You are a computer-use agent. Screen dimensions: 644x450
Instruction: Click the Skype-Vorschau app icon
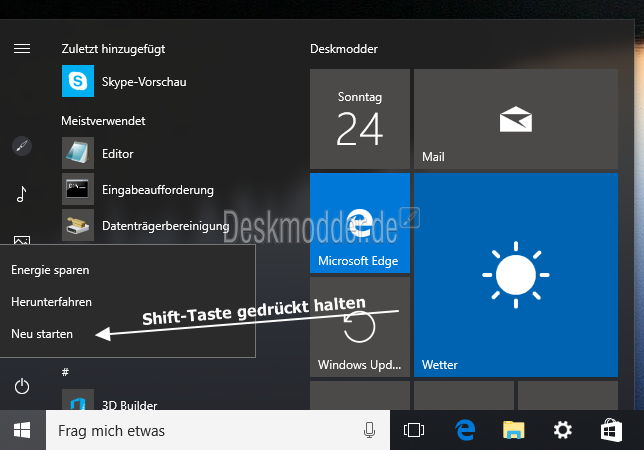click(x=78, y=81)
